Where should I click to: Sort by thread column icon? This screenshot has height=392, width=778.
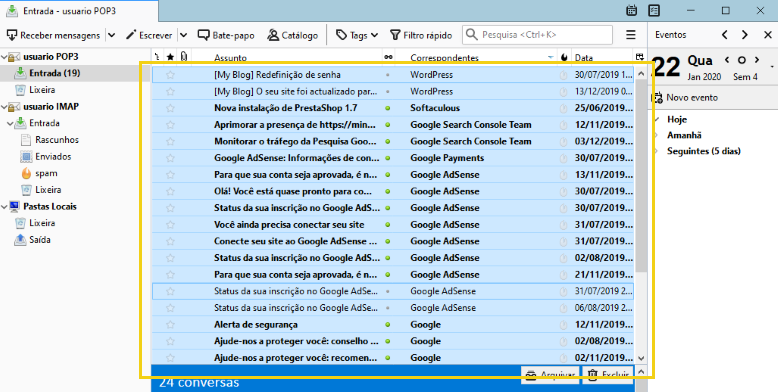click(157, 58)
